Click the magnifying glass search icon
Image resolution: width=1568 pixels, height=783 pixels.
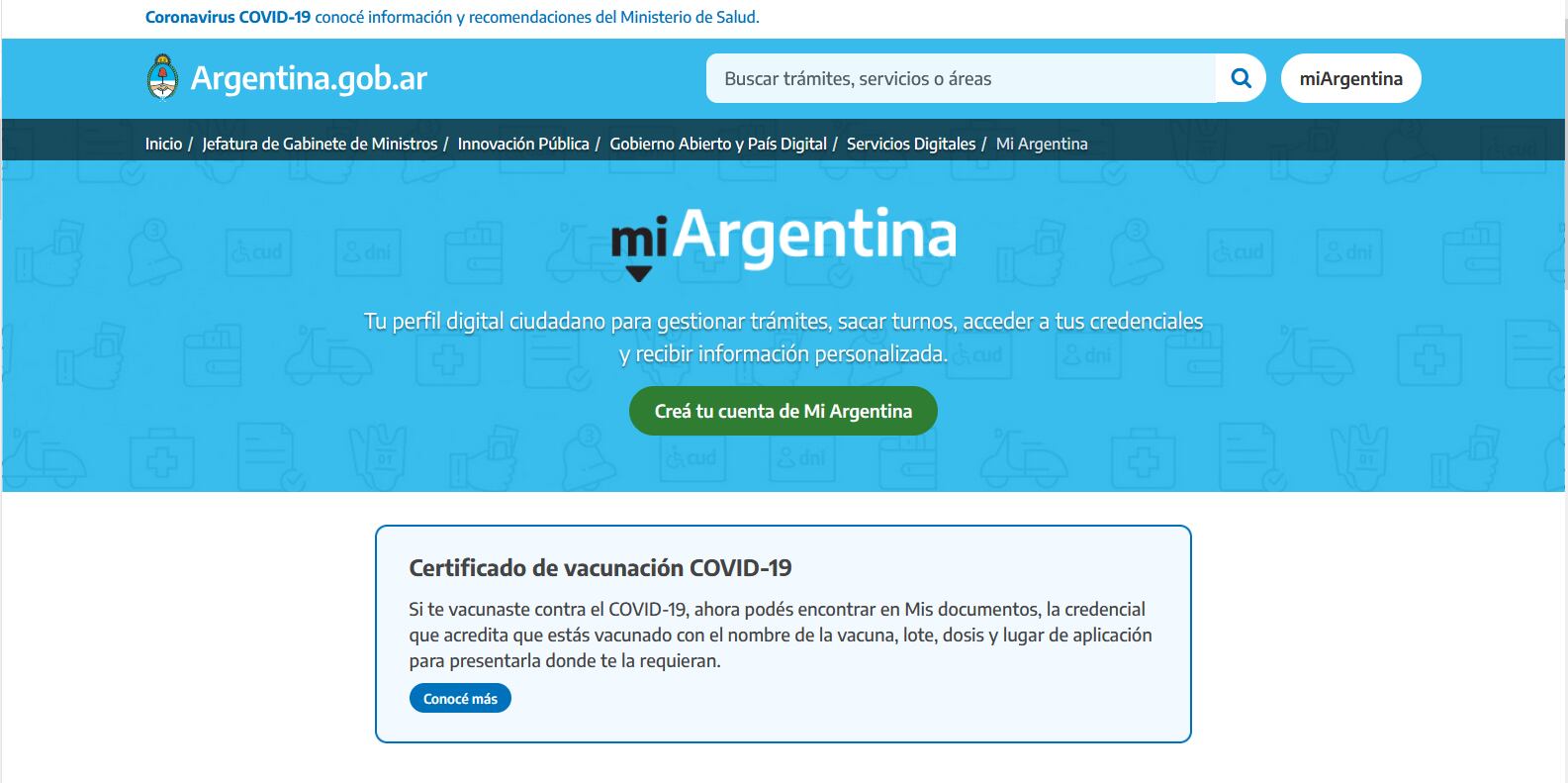point(1241,78)
